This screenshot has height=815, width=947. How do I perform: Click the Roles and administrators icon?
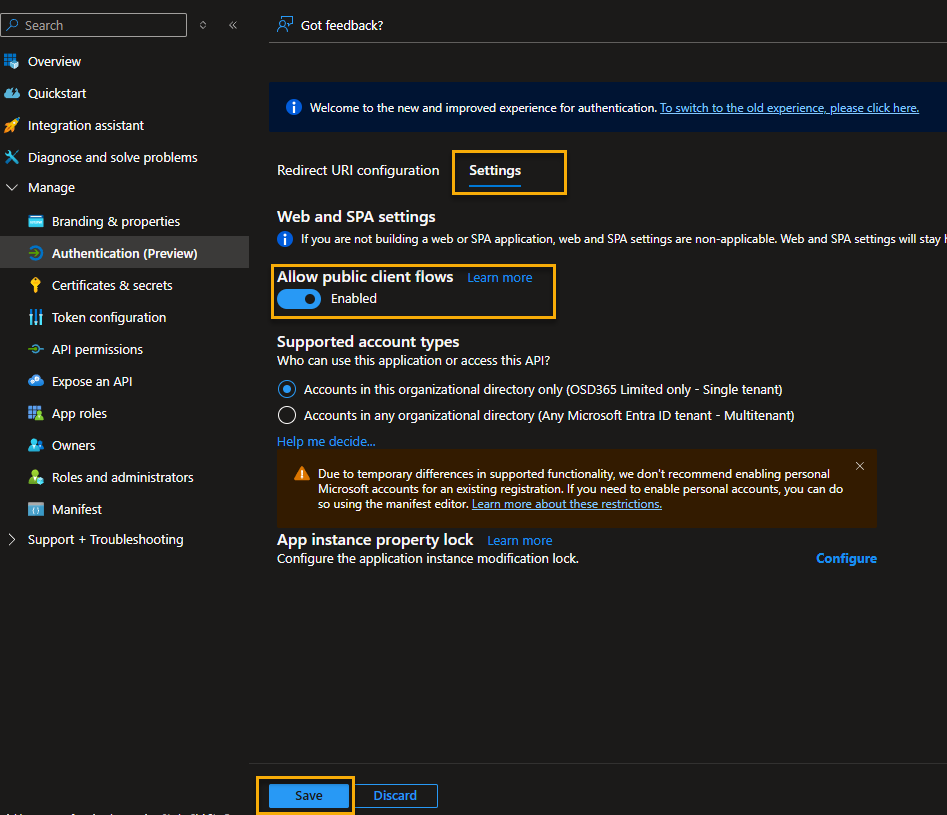pyautogui.click(x=36, y=477)
